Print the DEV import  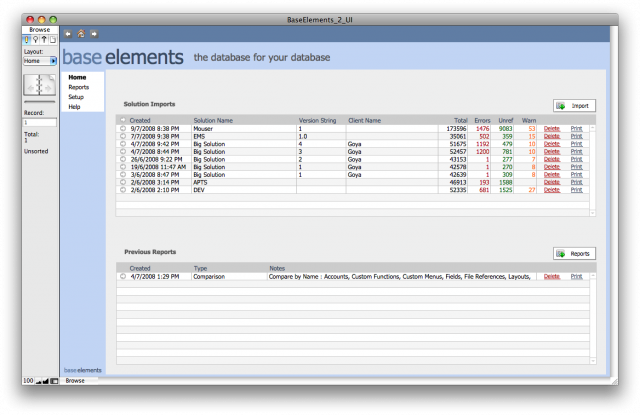576,190
